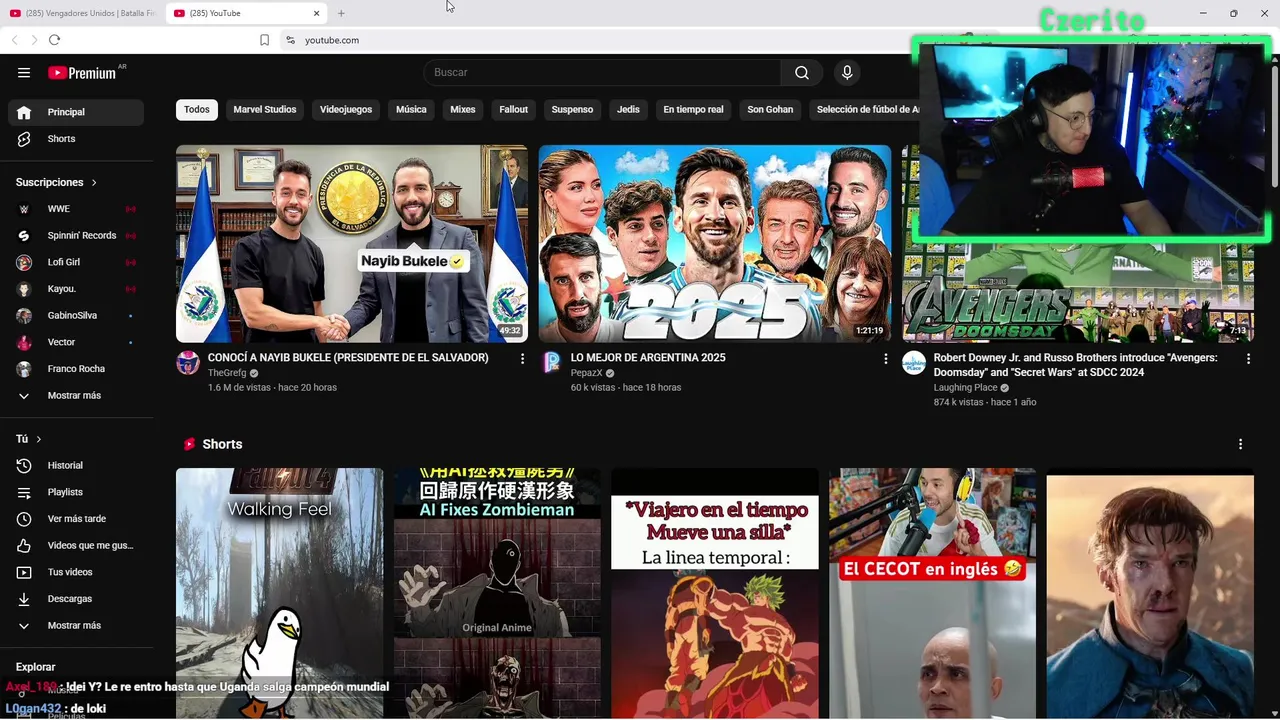Open Descargas downloads page
This screenshot has height=720, width=1280.
75,599
